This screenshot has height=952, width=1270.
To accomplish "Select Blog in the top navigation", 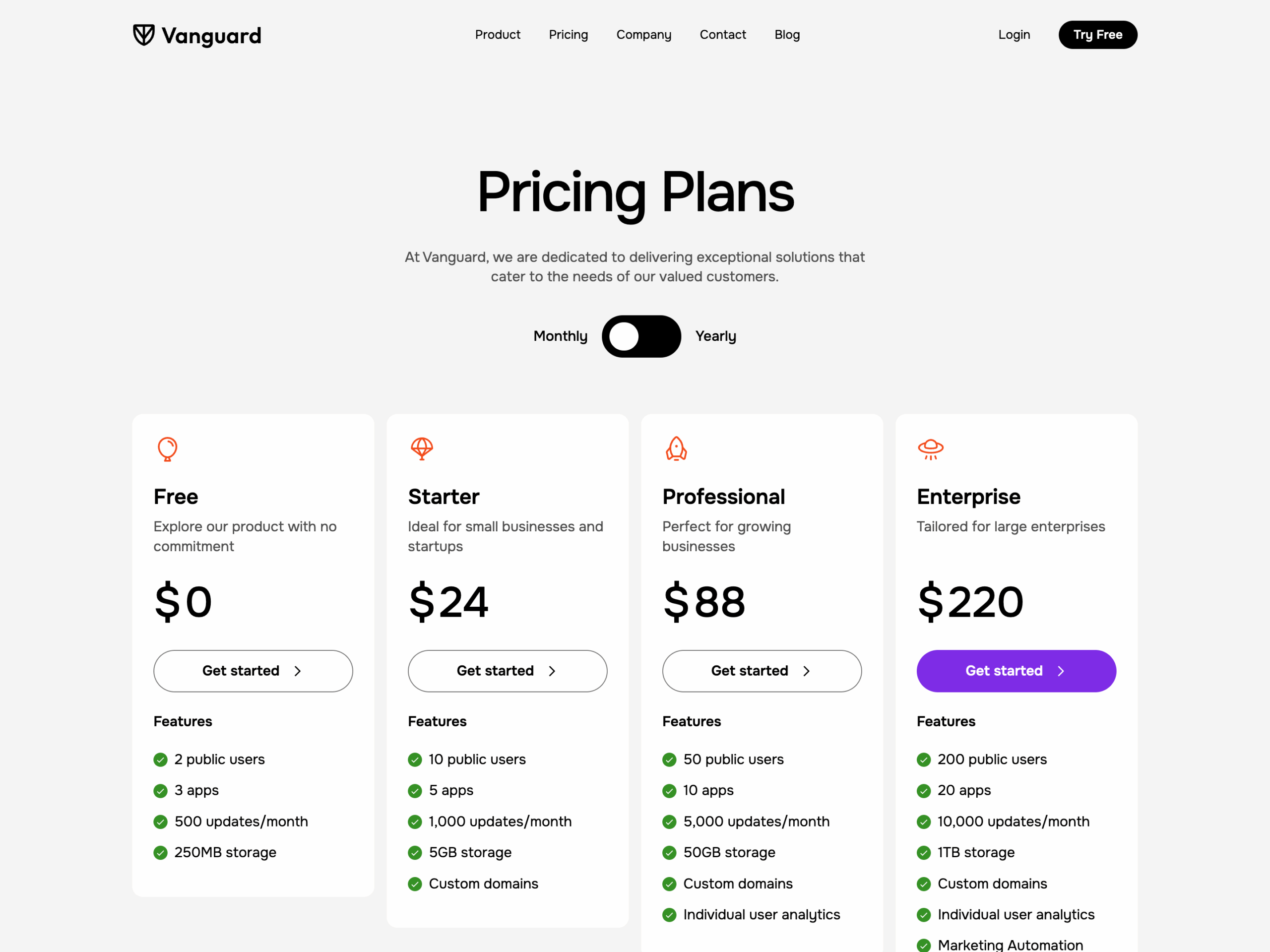I will pyautogui.click(x=787, y=34).
